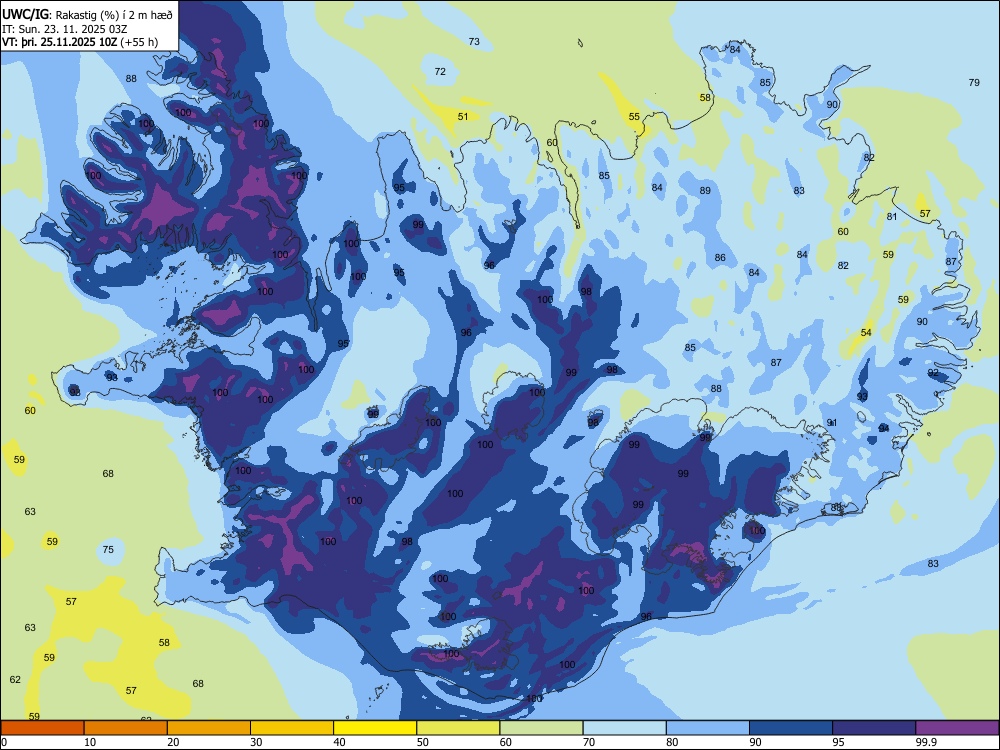Click the humidity value '55' on the north coast
Image resolution: width=1000 pixels, height=750 pixels.
point(634,117)
